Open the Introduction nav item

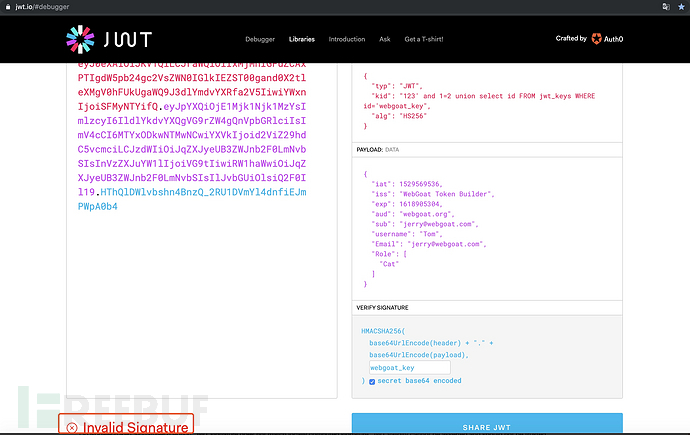pyautogui.click(x=347, y=39)
